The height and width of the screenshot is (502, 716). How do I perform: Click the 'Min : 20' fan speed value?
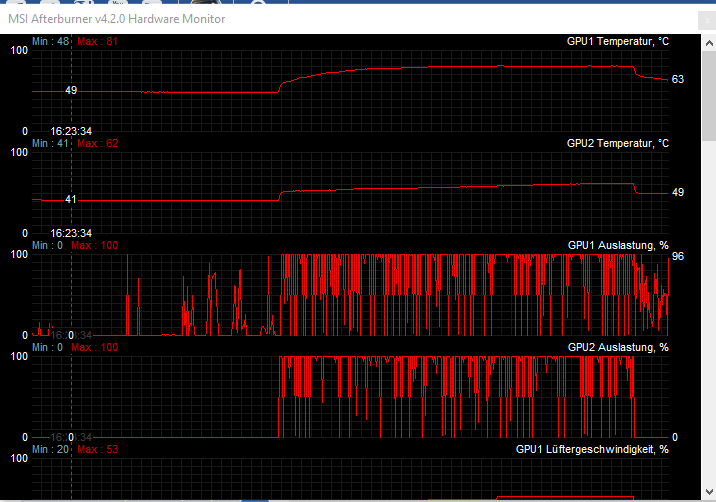click(x=51, y=449)
